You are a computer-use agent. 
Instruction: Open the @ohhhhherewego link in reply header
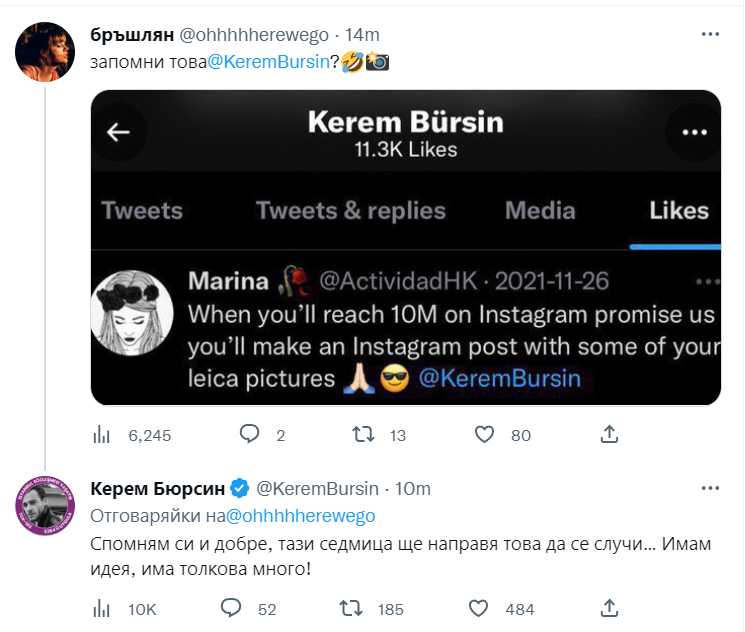point(301,516)
